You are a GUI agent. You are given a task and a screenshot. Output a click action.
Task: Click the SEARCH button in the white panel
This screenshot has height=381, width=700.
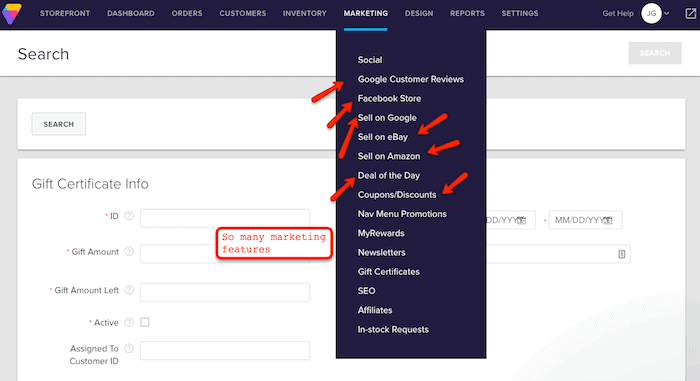click(x=58, y=124)
